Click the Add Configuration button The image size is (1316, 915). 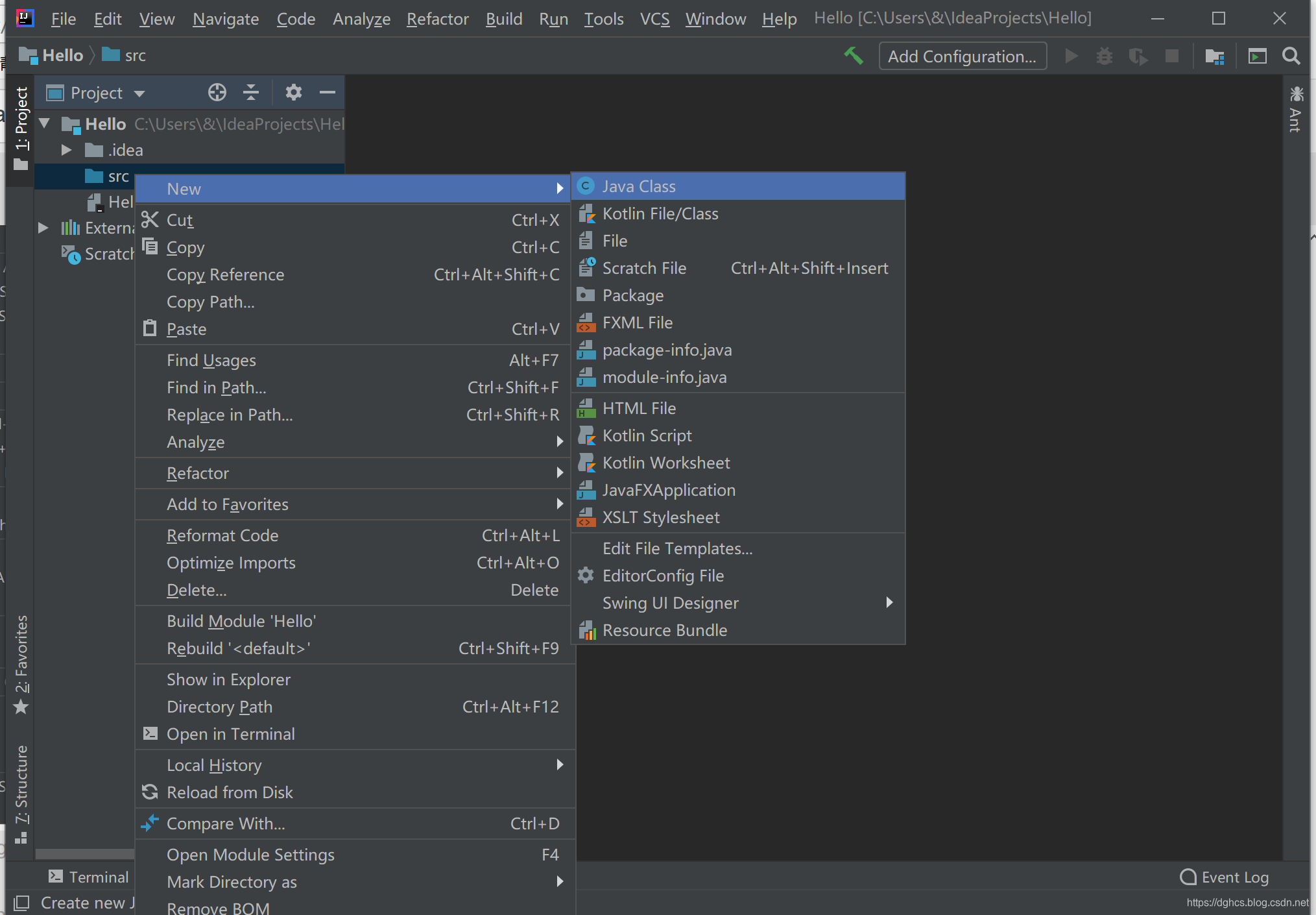(x=962, y=56)
